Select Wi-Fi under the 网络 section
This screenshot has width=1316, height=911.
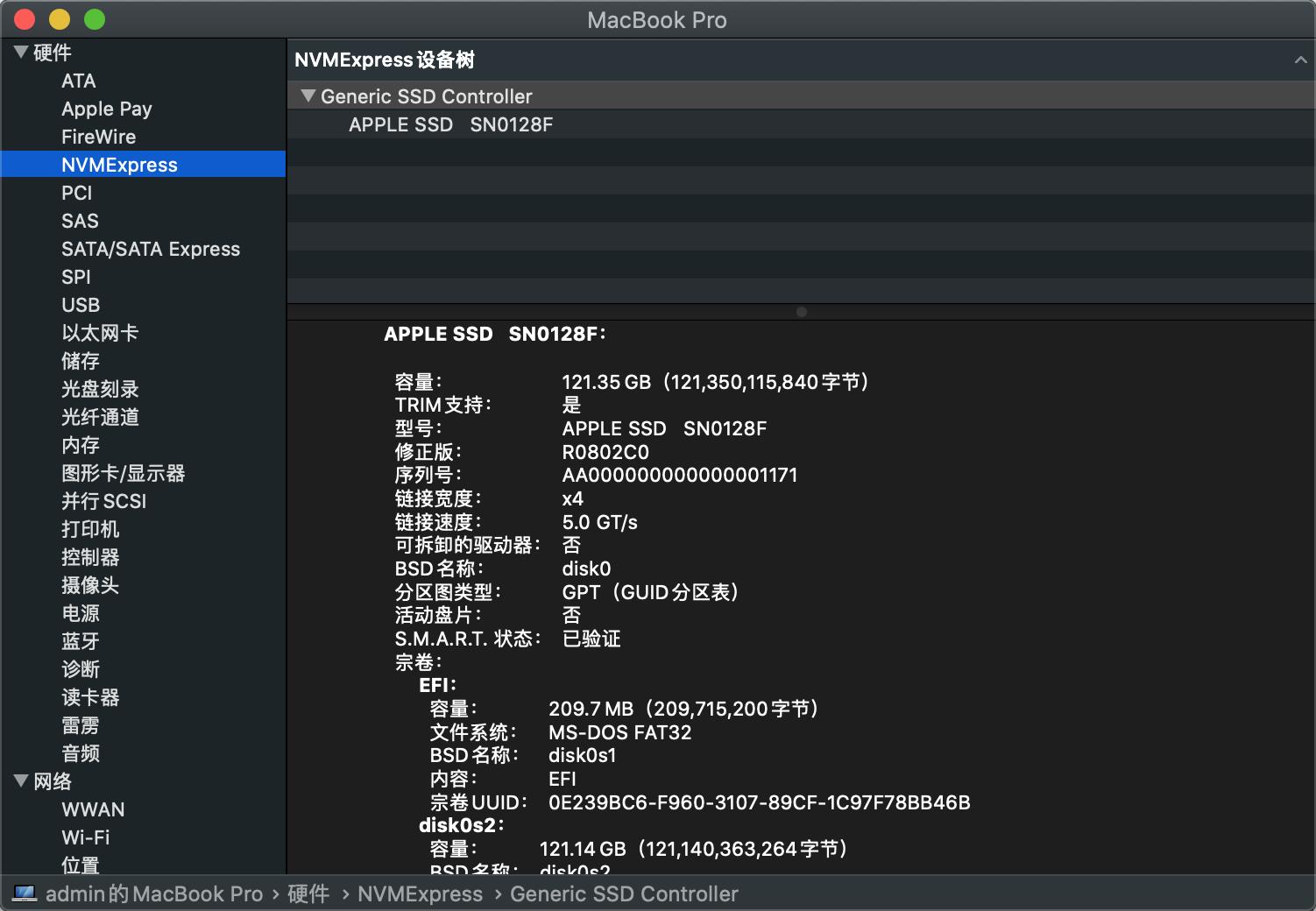coord(85,837)
